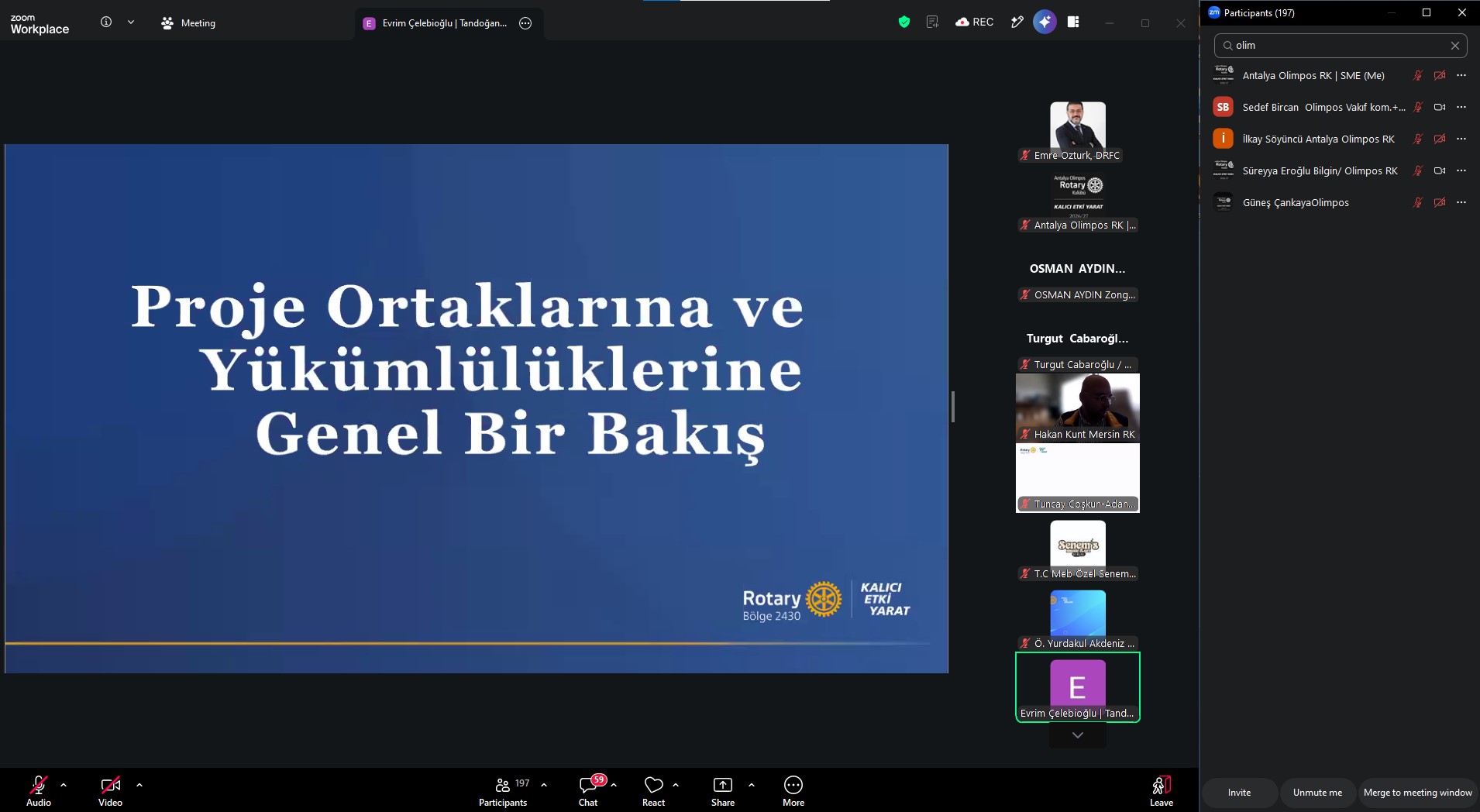Click the REC cloud recording indicator
1480x812 pixels.
click(x=975, y=22)
